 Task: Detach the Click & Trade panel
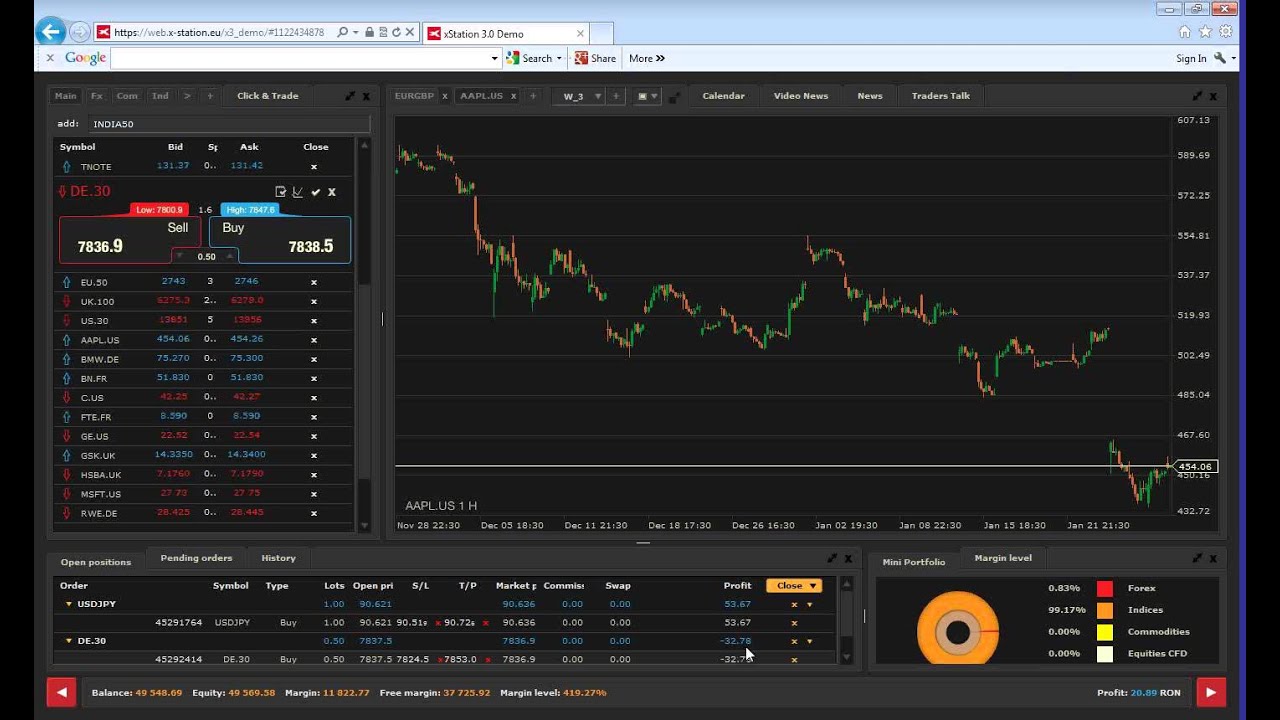[x=350, y=96]
